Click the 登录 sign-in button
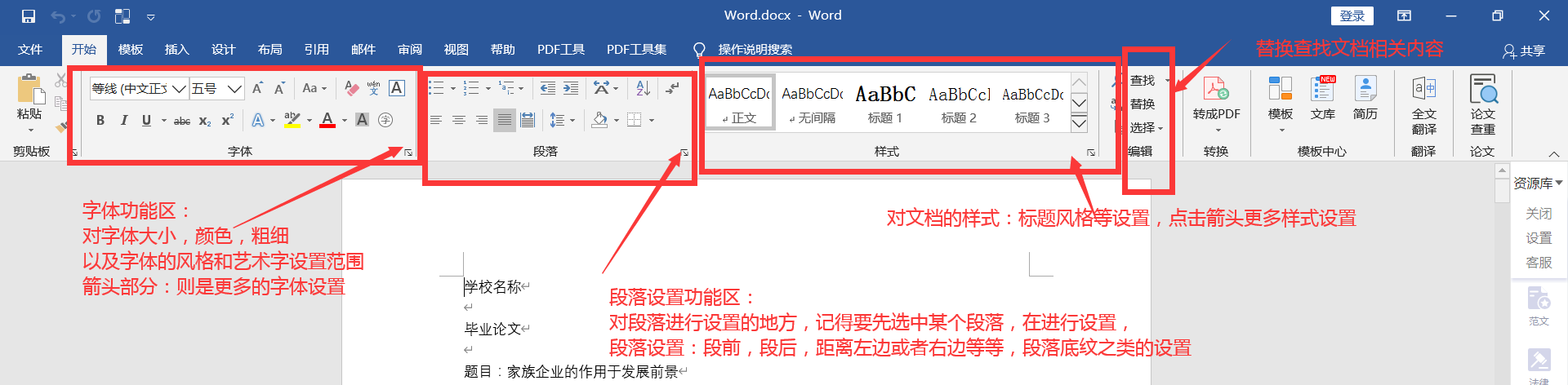The height and width of the screenshot is (385, 1568). (1352, 15)
